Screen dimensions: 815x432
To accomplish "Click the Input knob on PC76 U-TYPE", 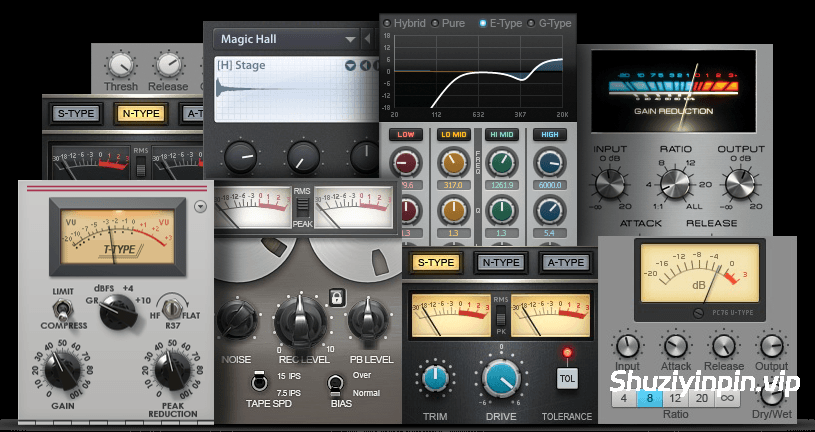I will 627,346.
